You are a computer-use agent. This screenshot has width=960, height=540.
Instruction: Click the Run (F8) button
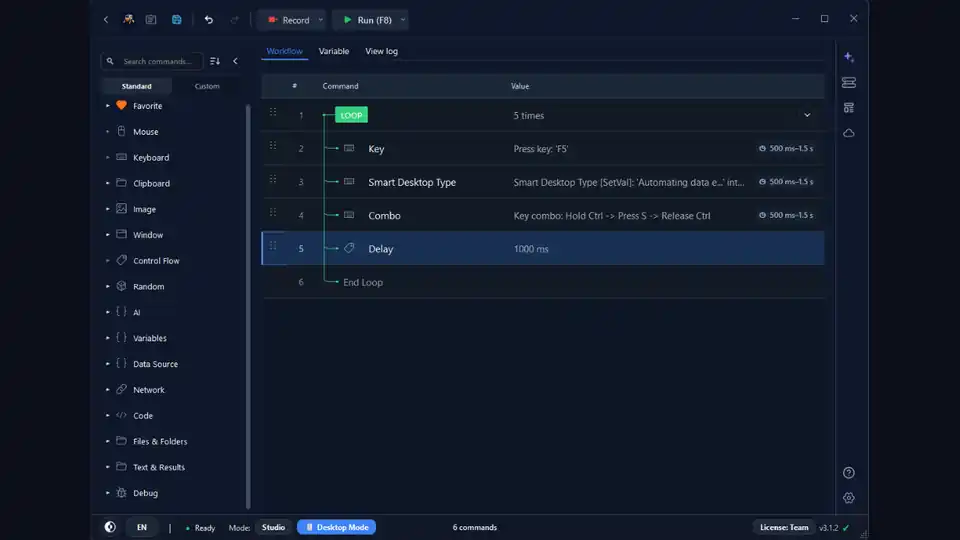coord(367,20)
